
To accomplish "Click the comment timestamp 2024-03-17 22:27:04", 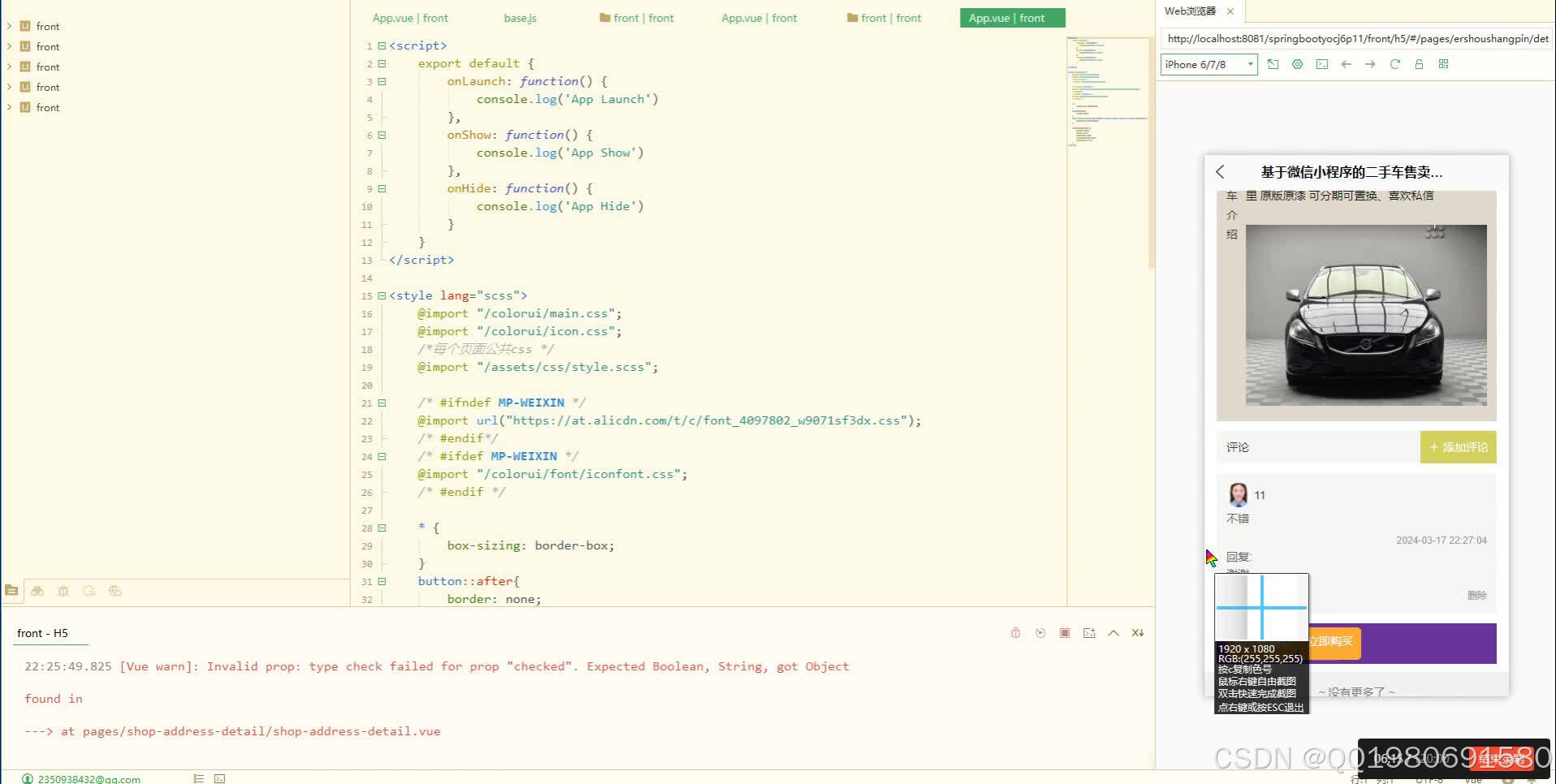I will pos(1441,540).
